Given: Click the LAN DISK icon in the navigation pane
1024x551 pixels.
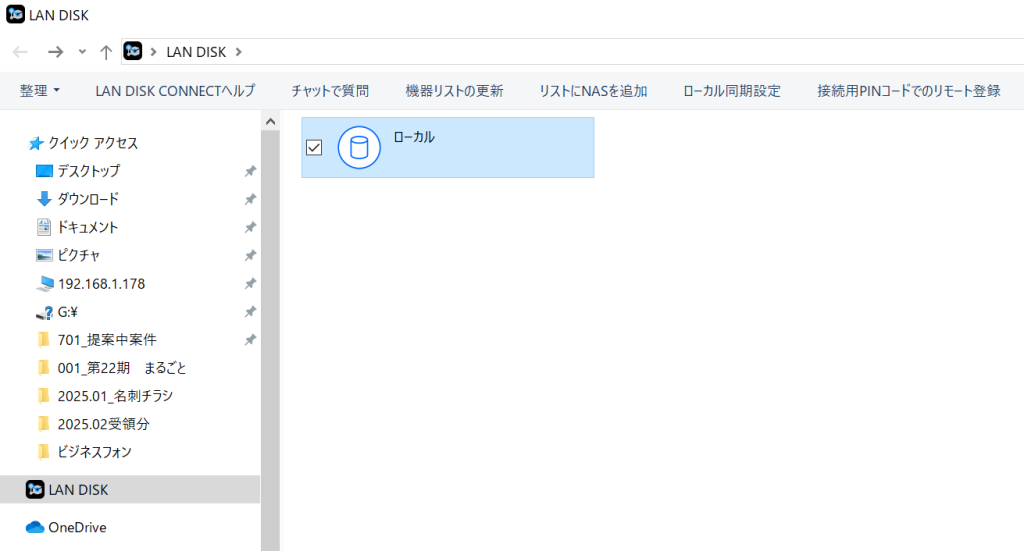Looking at the screenshot, I should 35,489.
